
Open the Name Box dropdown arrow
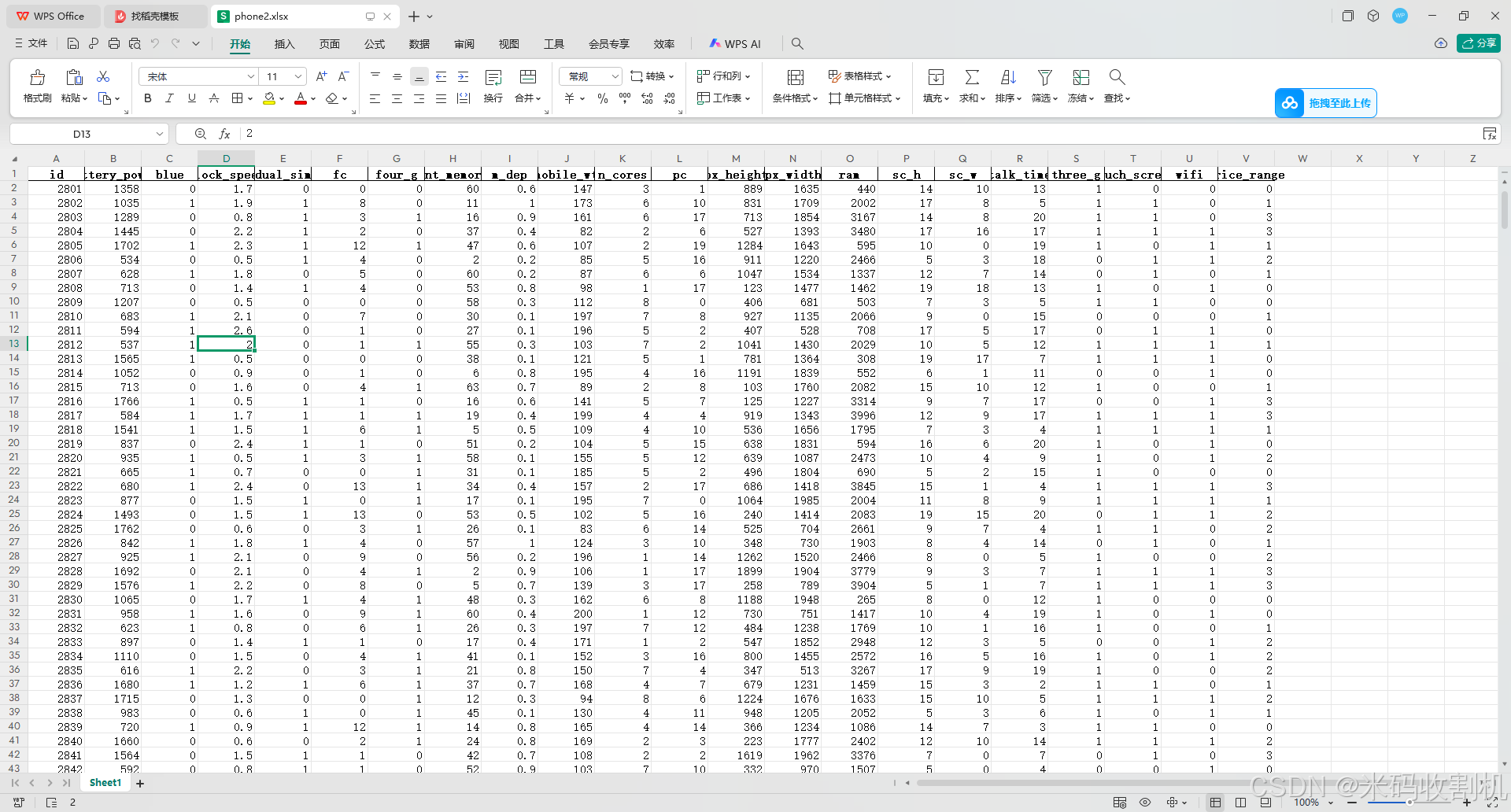click(x=160, y=134)
